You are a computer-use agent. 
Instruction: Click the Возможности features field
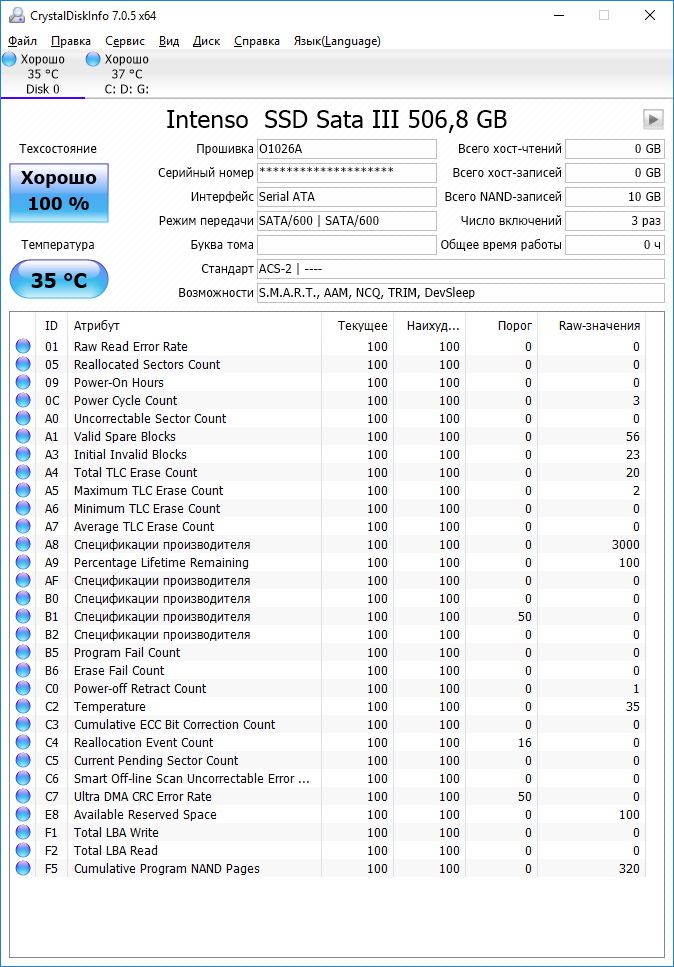(x=461, y=293)
